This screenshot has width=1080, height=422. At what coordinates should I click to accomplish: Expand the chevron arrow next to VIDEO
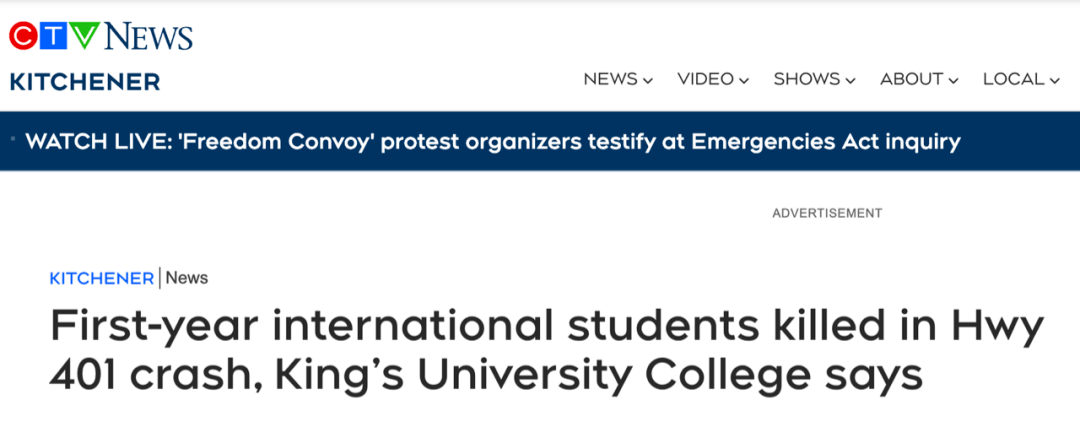tap(744, 81)
